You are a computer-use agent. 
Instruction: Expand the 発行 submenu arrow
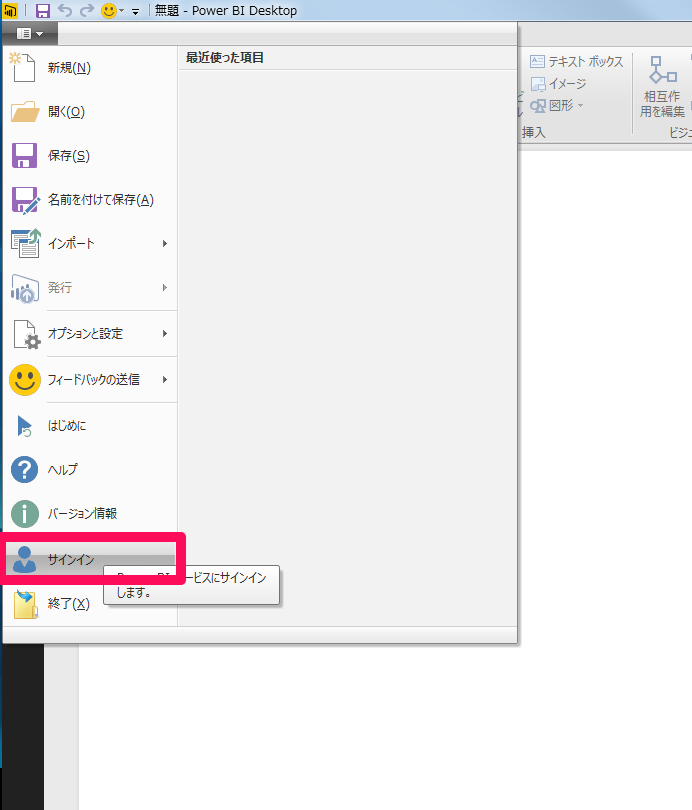click(165, 287)
